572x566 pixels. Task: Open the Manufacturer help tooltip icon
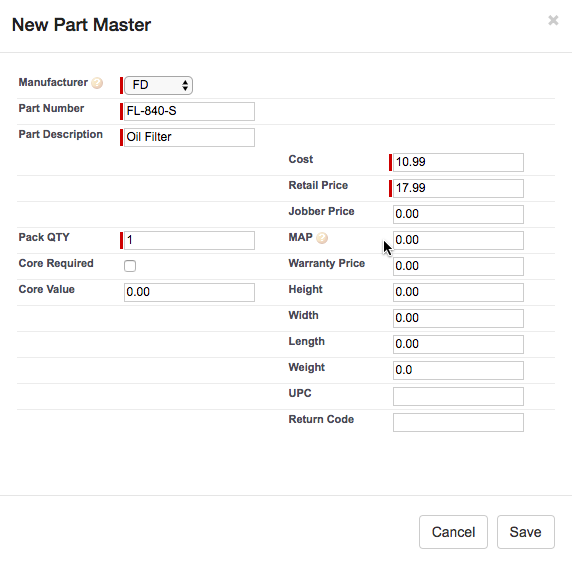click(97, 83)
